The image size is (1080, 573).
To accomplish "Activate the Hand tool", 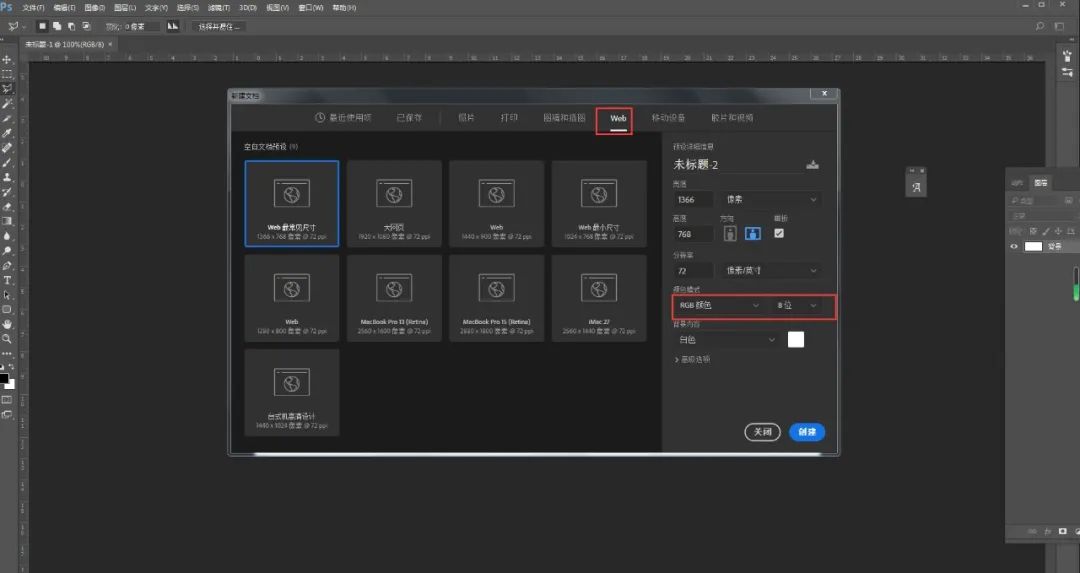I will pyautogui.click(x=7, y=324).
